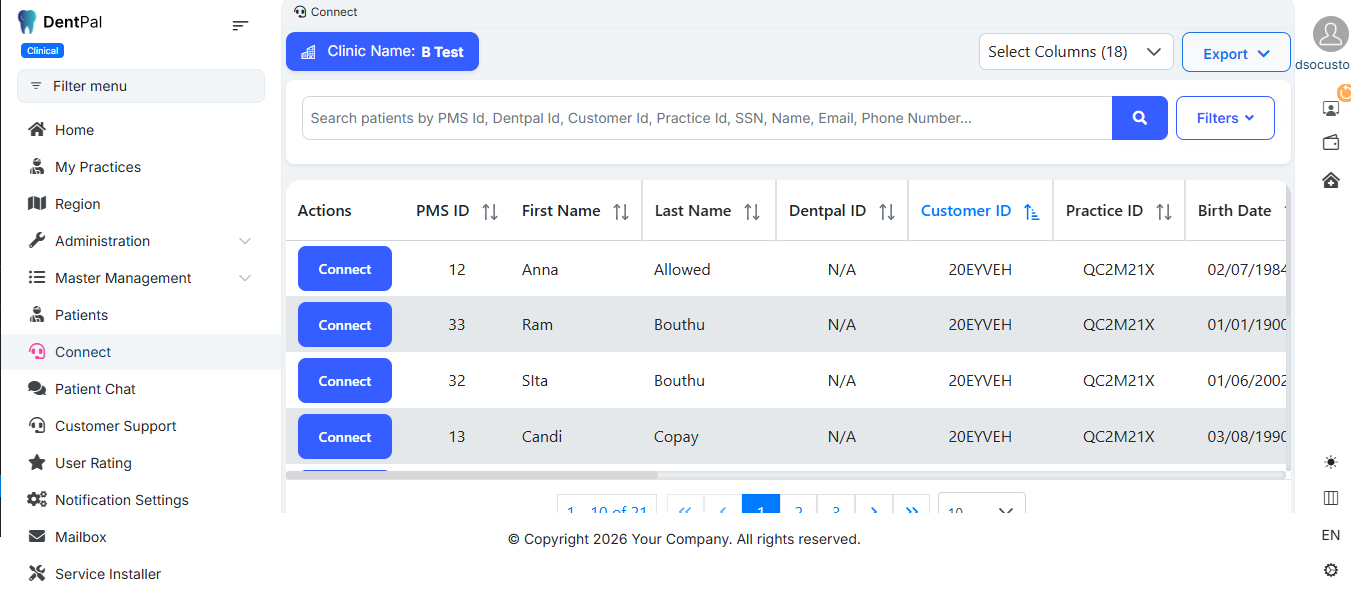The width and height of the screenshot is (1351, 596).
Task: Open Patient Chat in sidebar
Action: click(x=95, y=389)
